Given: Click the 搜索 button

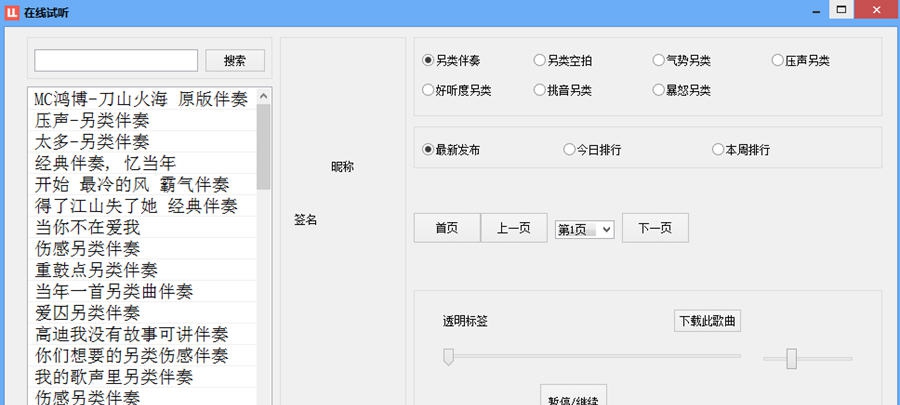Looking at the screenshot, I should 235,60.
